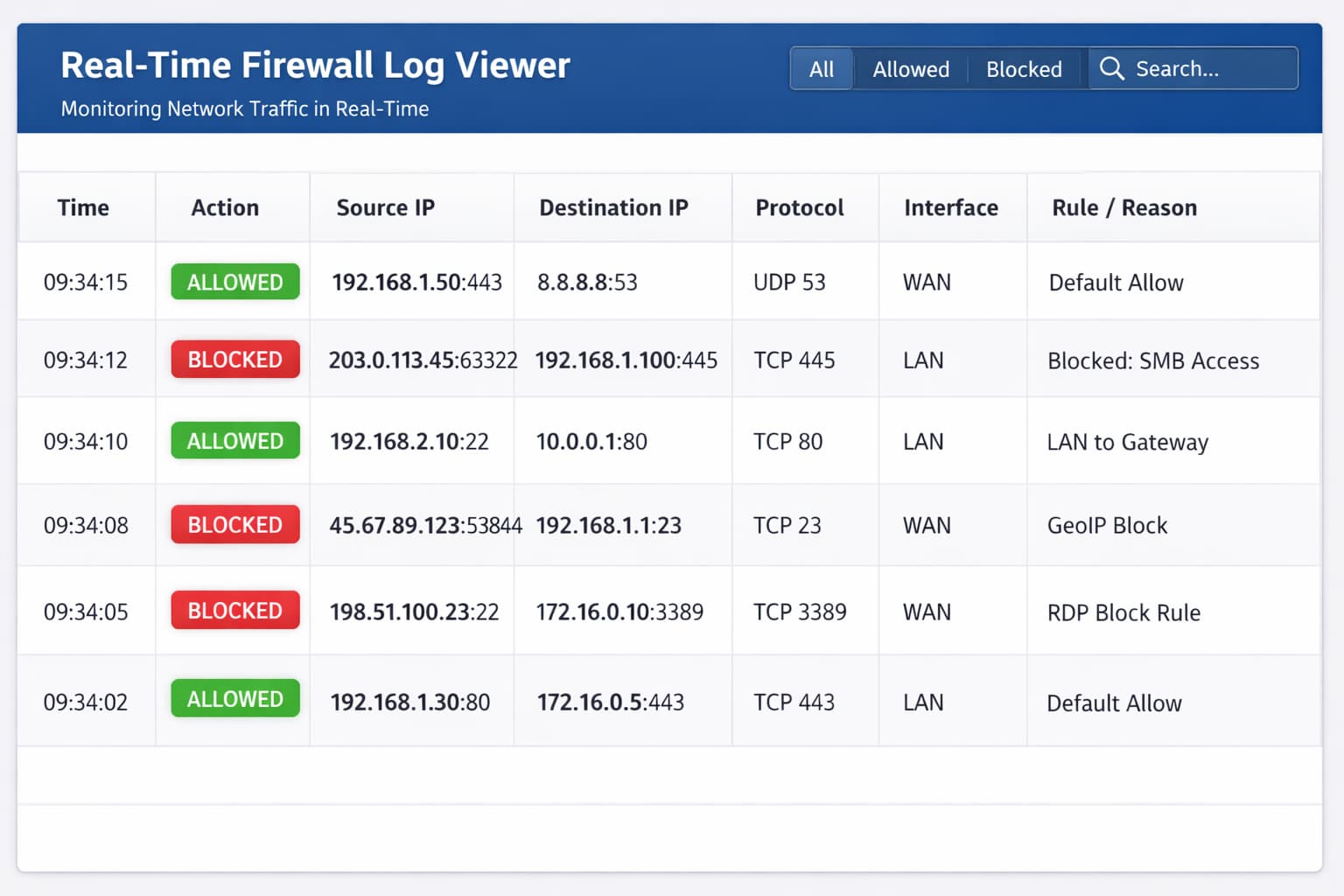
Task: Sort by Source IP column header
Action: tap(385, 208)
